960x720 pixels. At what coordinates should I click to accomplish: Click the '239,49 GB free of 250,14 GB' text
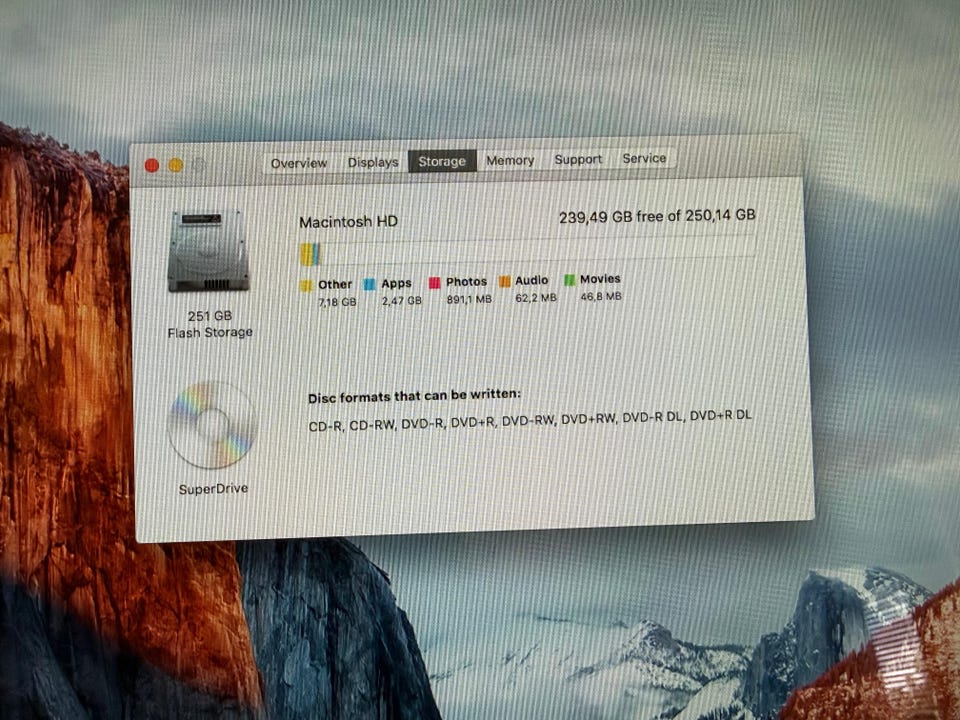tap(657, 216)
